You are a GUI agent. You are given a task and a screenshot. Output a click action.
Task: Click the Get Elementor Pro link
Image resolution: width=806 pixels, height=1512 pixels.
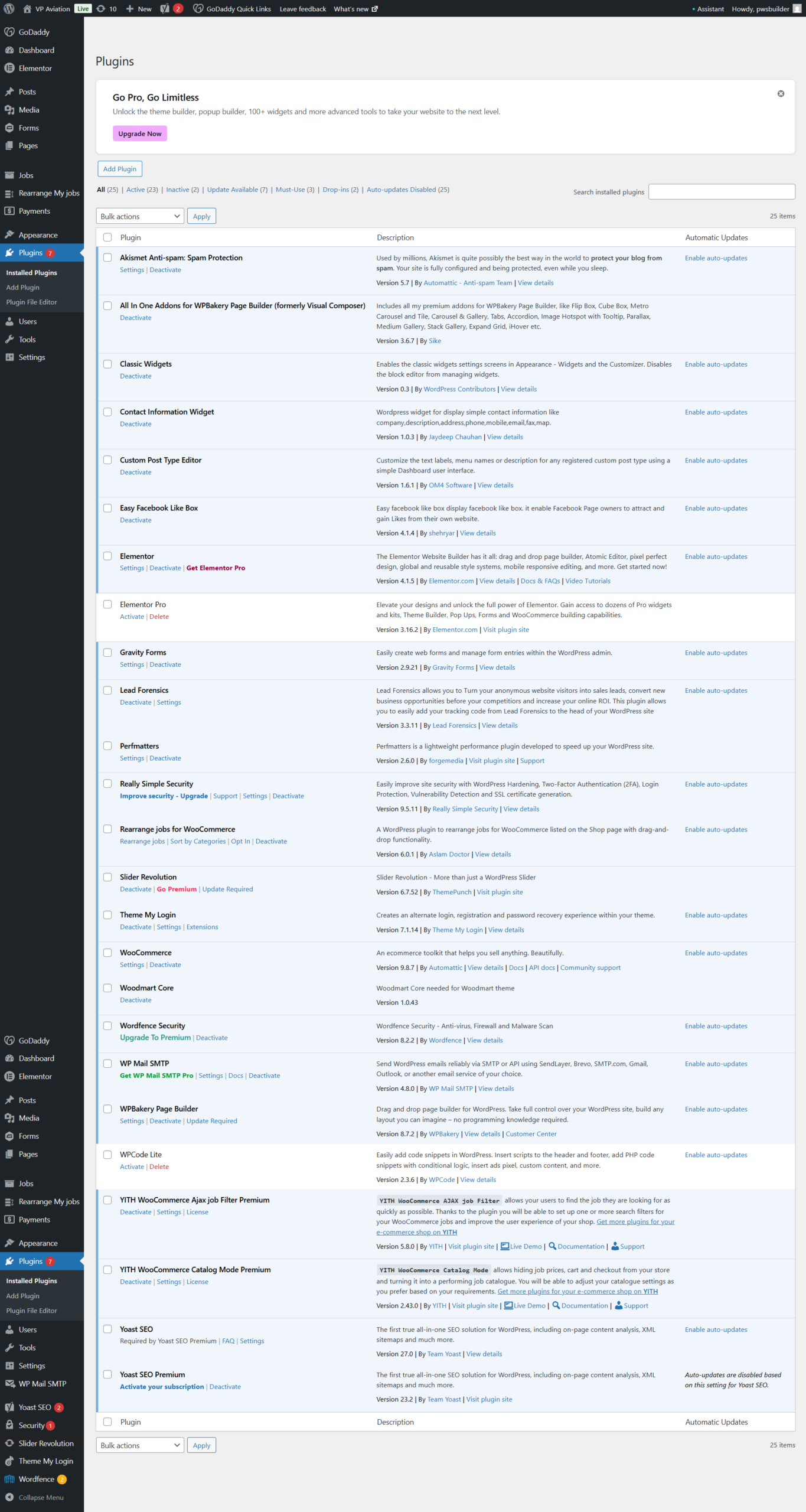click(x=216, y=568)
